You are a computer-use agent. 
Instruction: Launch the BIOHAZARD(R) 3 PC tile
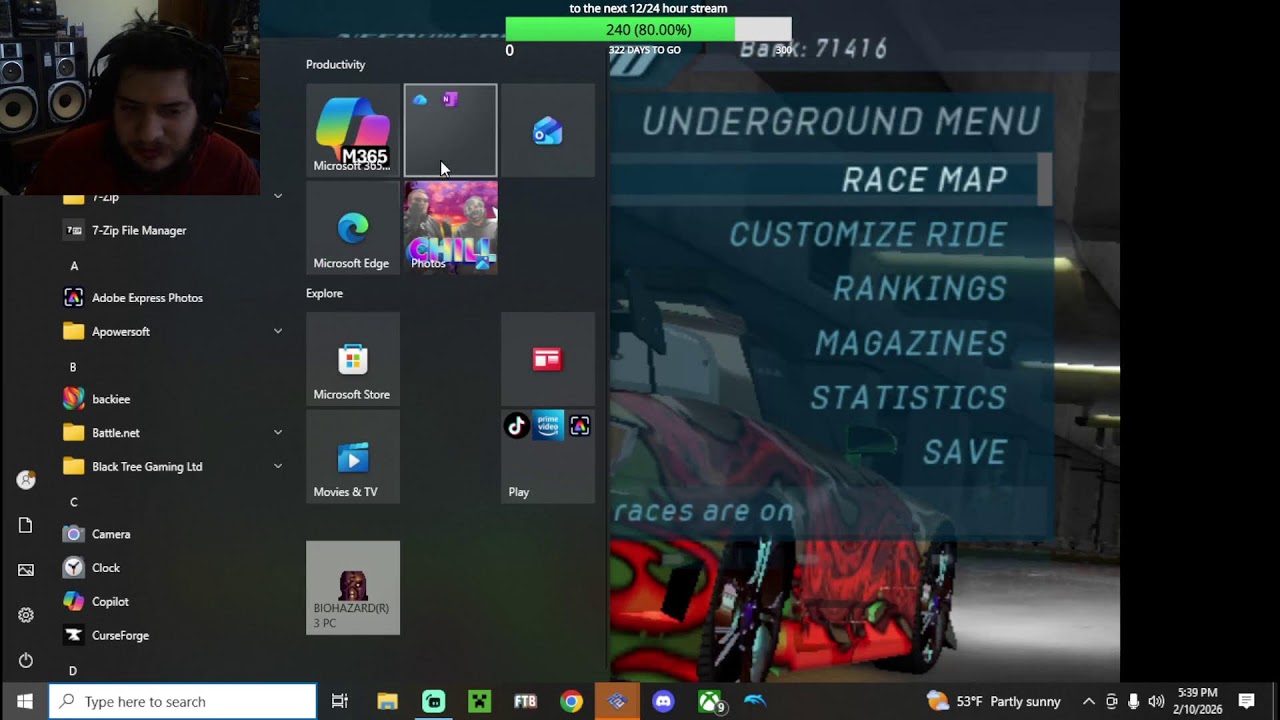pos(352,588)
